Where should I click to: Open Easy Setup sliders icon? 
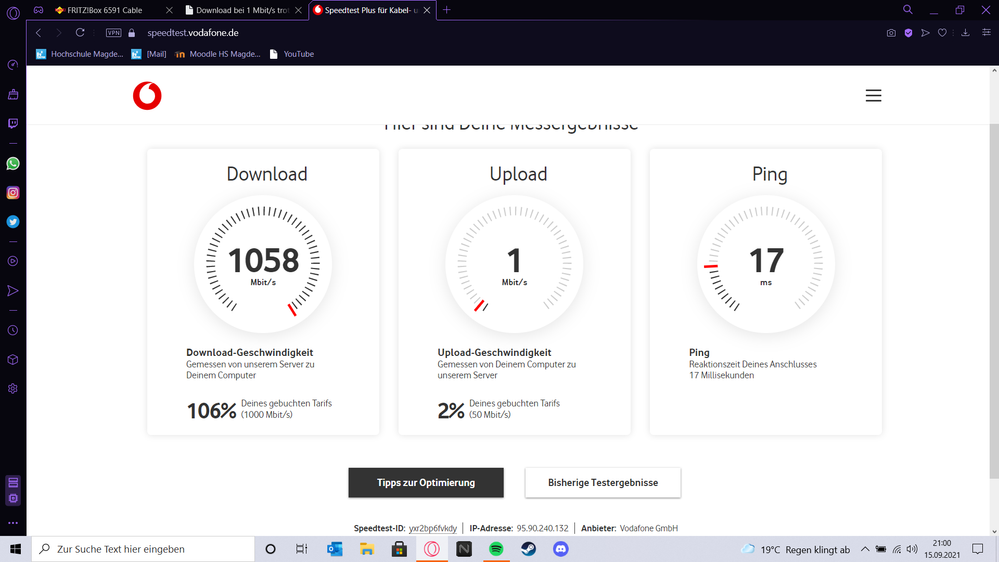click(986, 32)
